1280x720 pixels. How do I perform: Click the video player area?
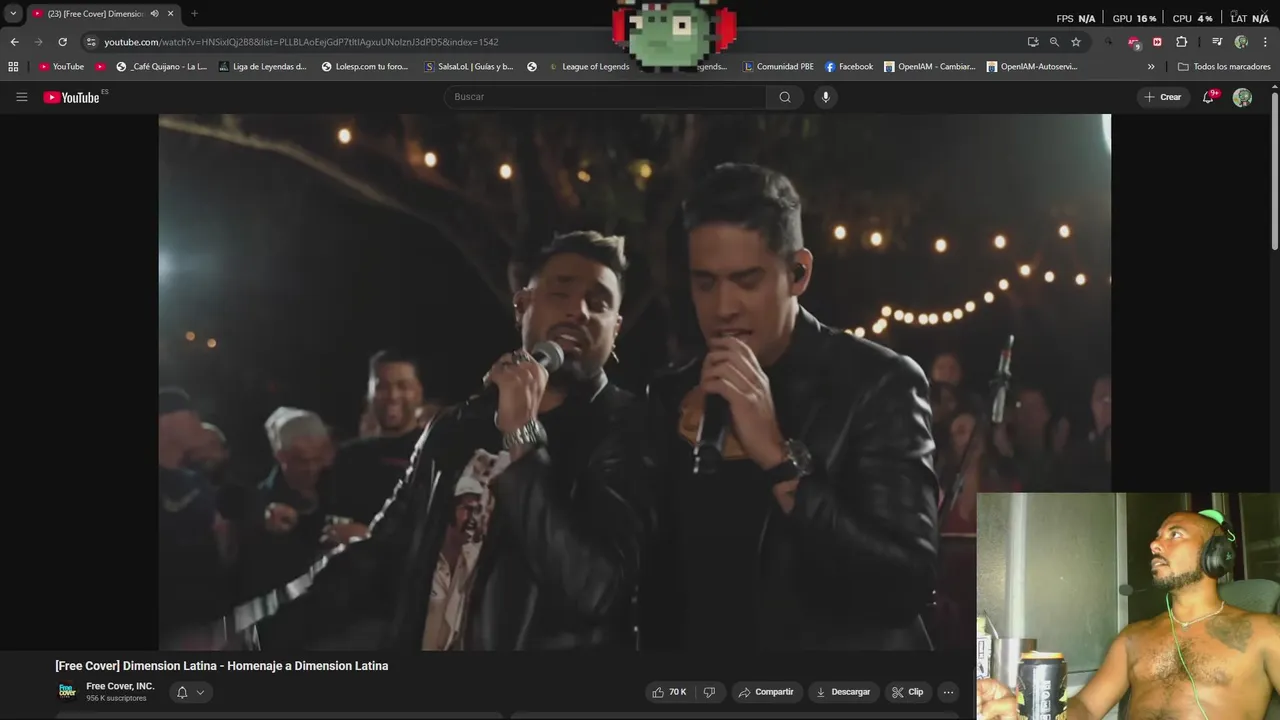(x=634, y=382)
